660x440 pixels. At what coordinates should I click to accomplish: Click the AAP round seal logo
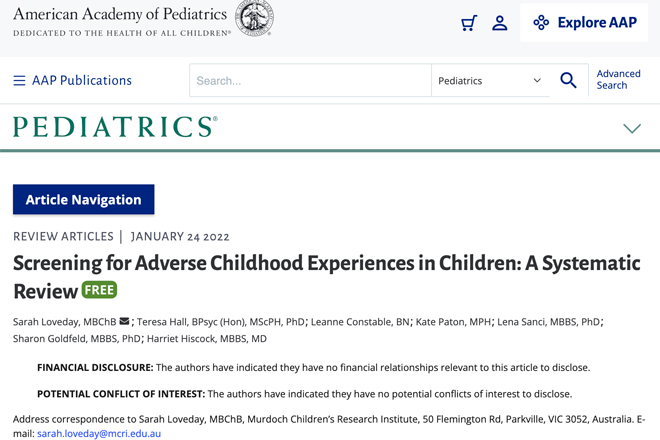(254, 18)
